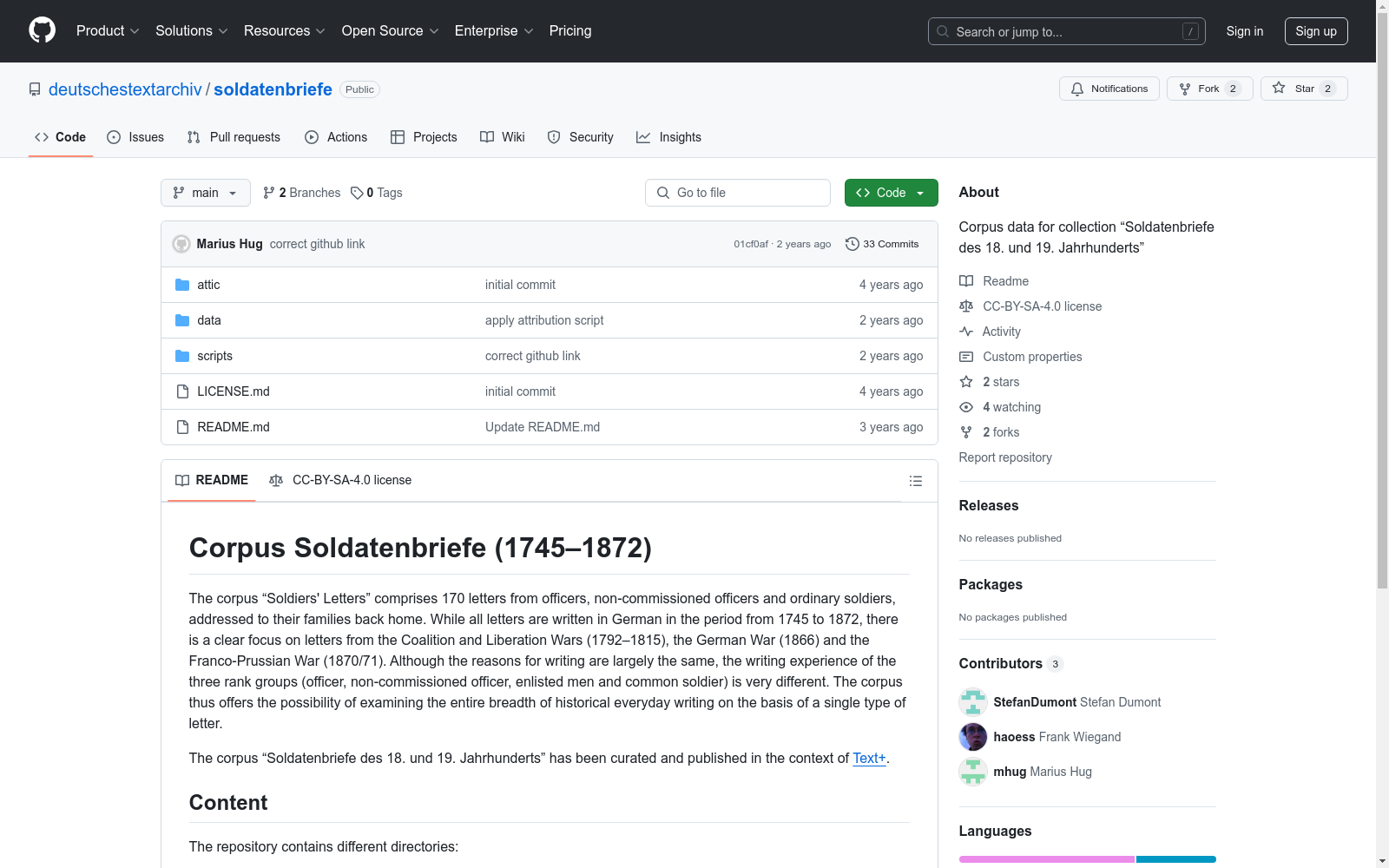Click the Custom properties note icon
The height and width of the screenshot is (868, 1389).
tap(966, 357)
